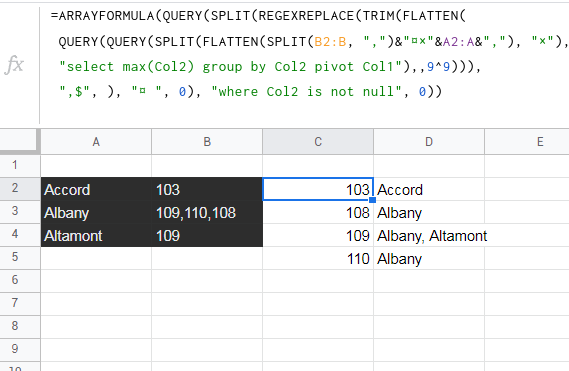
Task: Select row 6 header
Action: pos(20,281)
